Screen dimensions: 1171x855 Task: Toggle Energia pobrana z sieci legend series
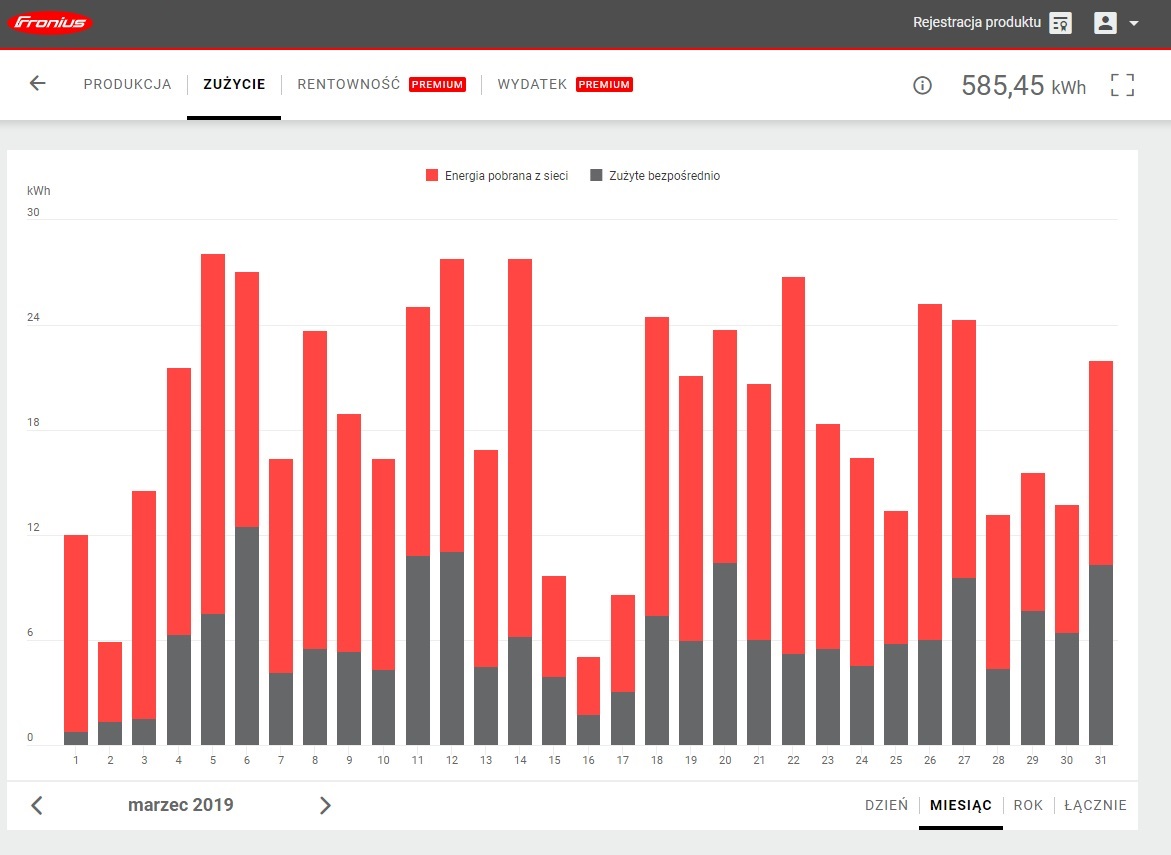coord(497,176)
